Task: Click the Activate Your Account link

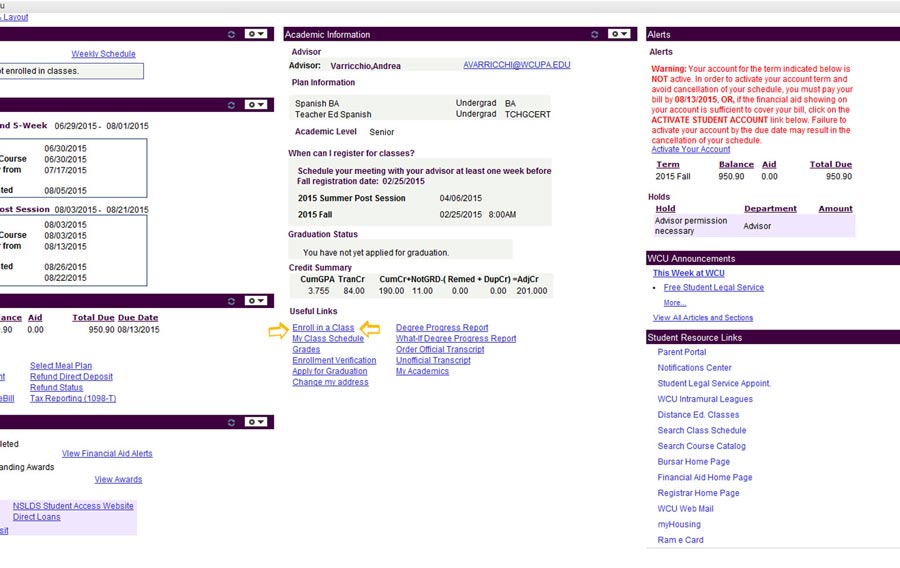Action: pyautogui.click(x=691, y=150)
